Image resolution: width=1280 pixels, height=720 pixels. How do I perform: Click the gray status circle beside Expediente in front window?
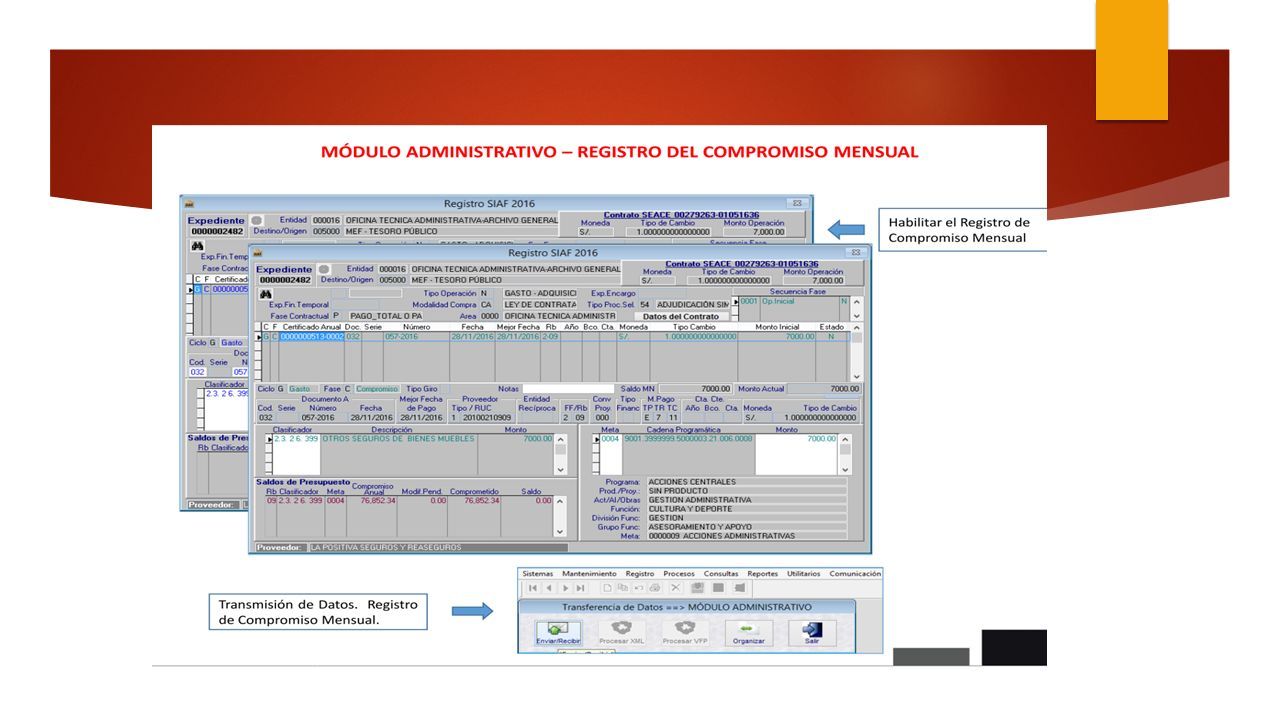324,269
